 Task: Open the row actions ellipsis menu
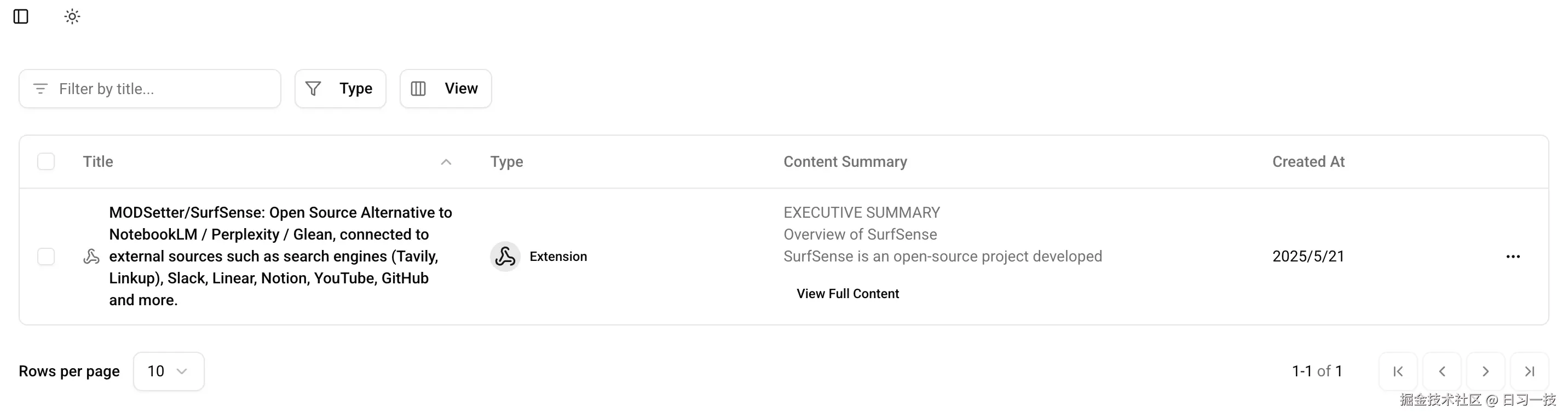click(x=1513, y=256)
